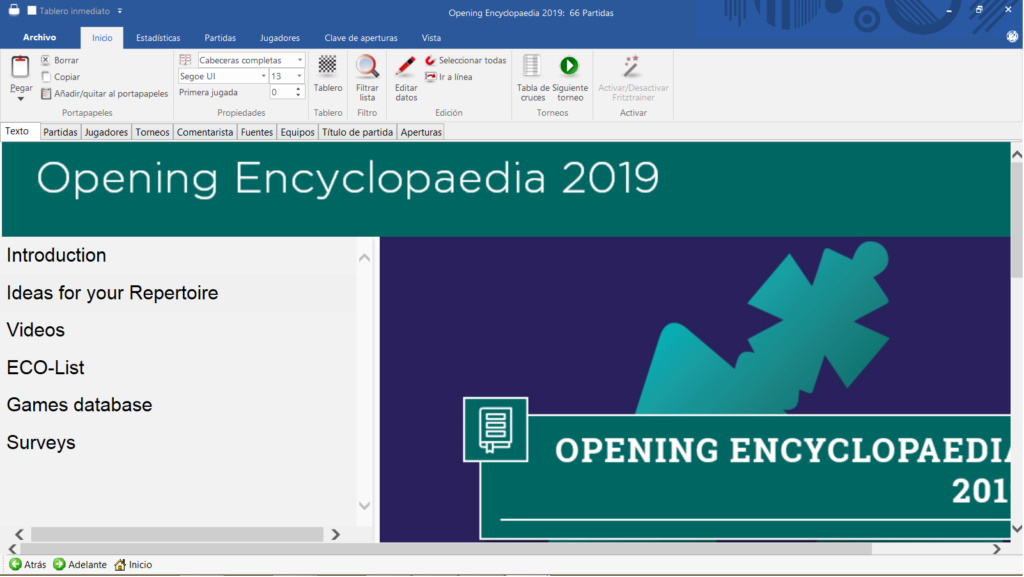Click the contents list up arrow
The height and width of the screenshot is (577, 1024).
pos(364,258)
